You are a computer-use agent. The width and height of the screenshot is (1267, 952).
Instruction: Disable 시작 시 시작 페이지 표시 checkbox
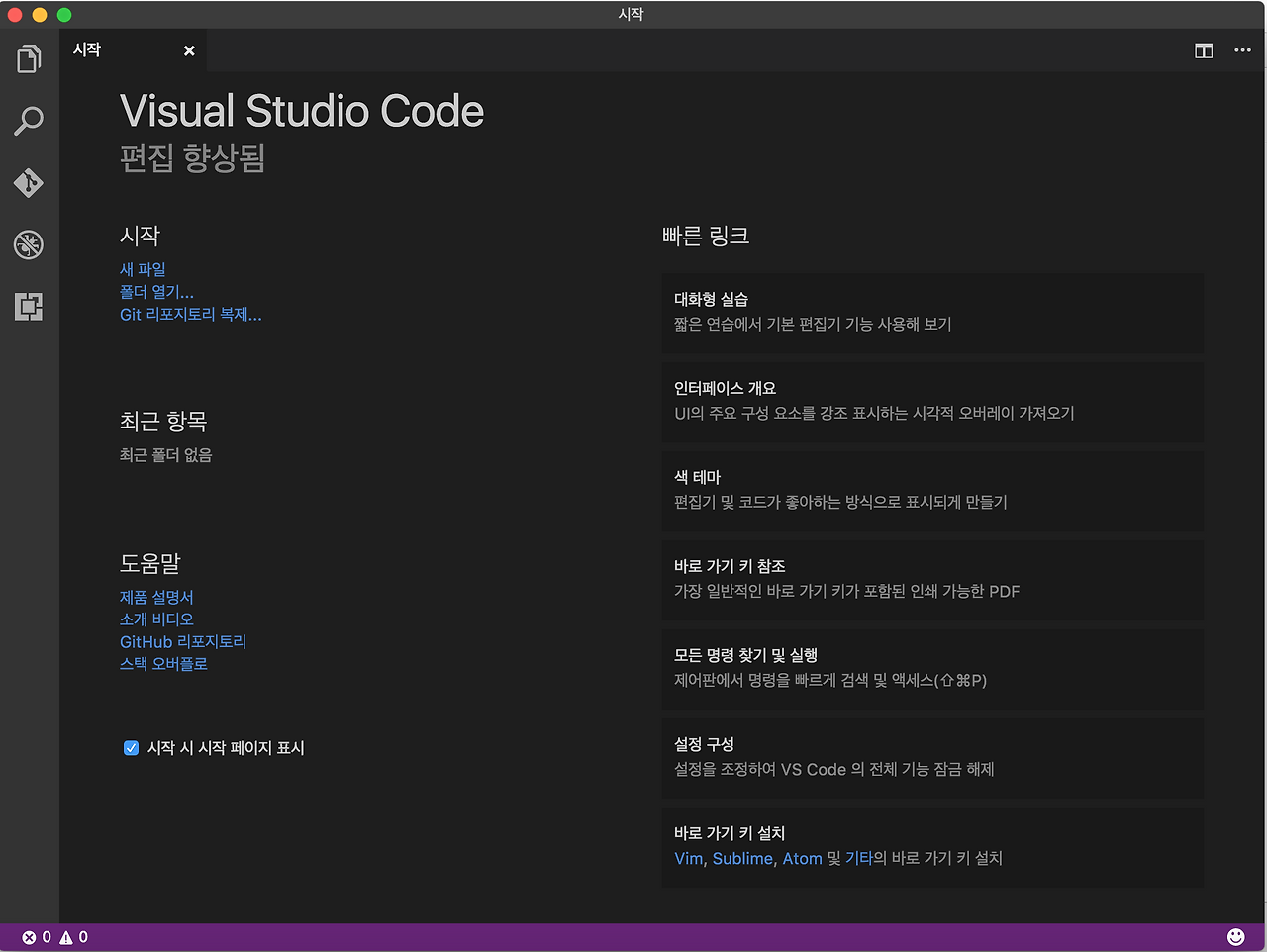(x=131, y=748)
